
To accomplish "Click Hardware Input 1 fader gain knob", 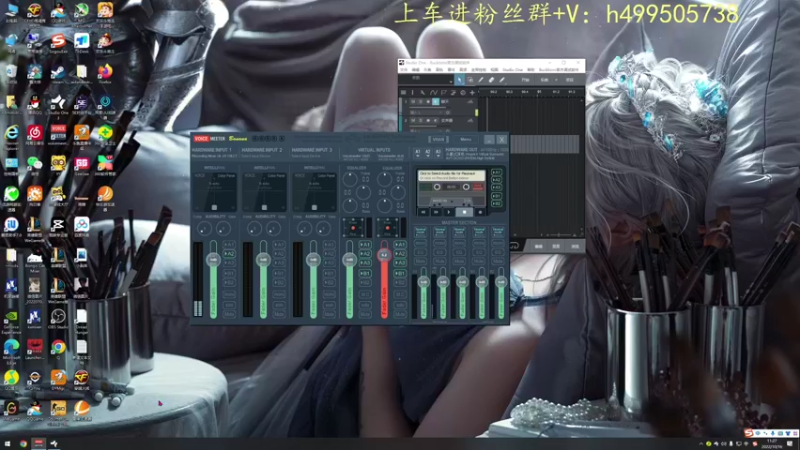I will [213, 260].
